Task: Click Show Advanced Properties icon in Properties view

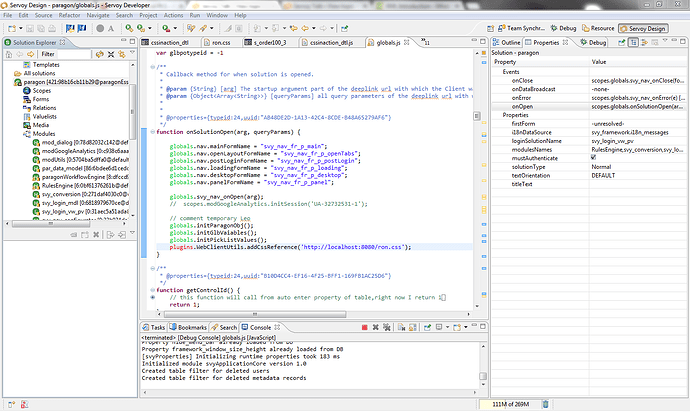Action: [644, 42]
